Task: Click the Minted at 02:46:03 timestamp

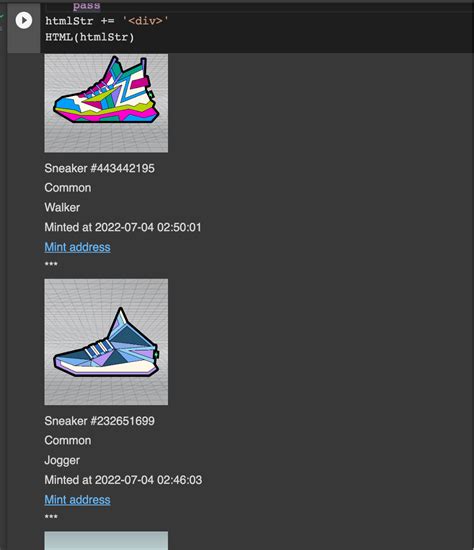Action: tap(123, 480)
